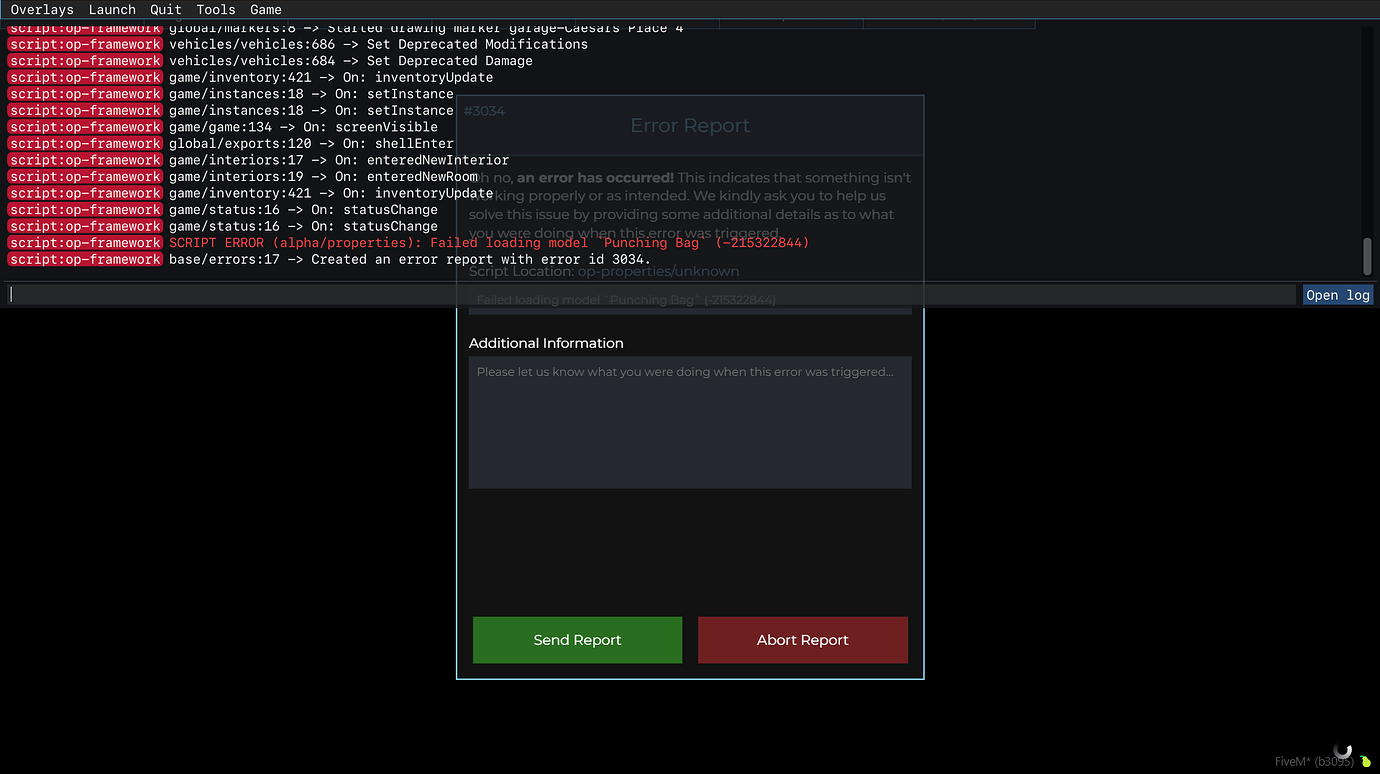This screenshot has width=1380, height=774.
Task: Open the Game menu
Action: (x=265, y=9)
